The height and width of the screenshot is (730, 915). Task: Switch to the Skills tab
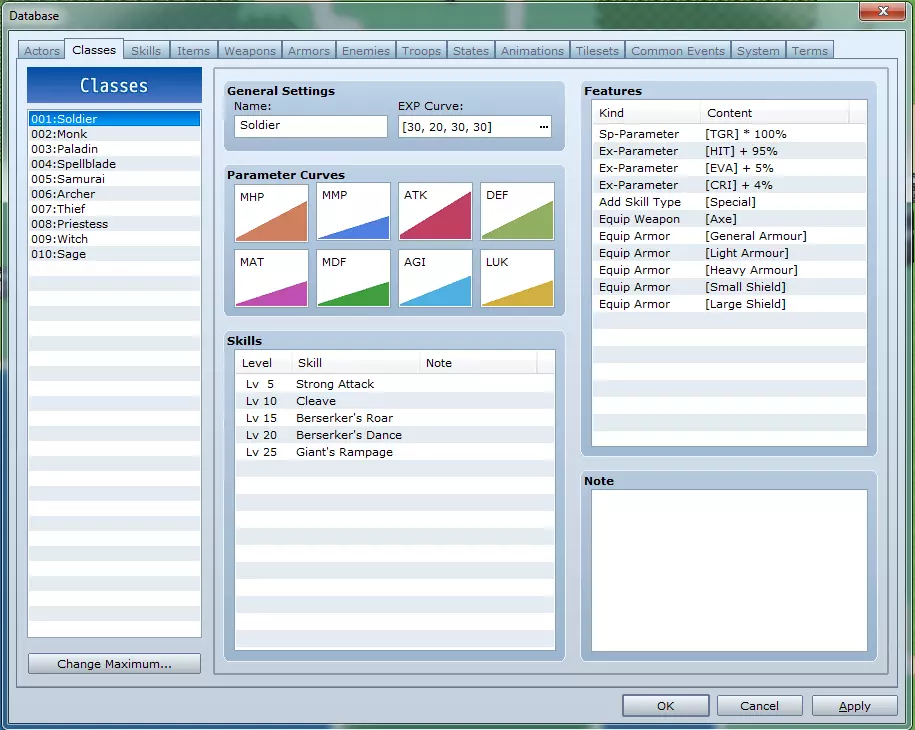coord(146,51)
